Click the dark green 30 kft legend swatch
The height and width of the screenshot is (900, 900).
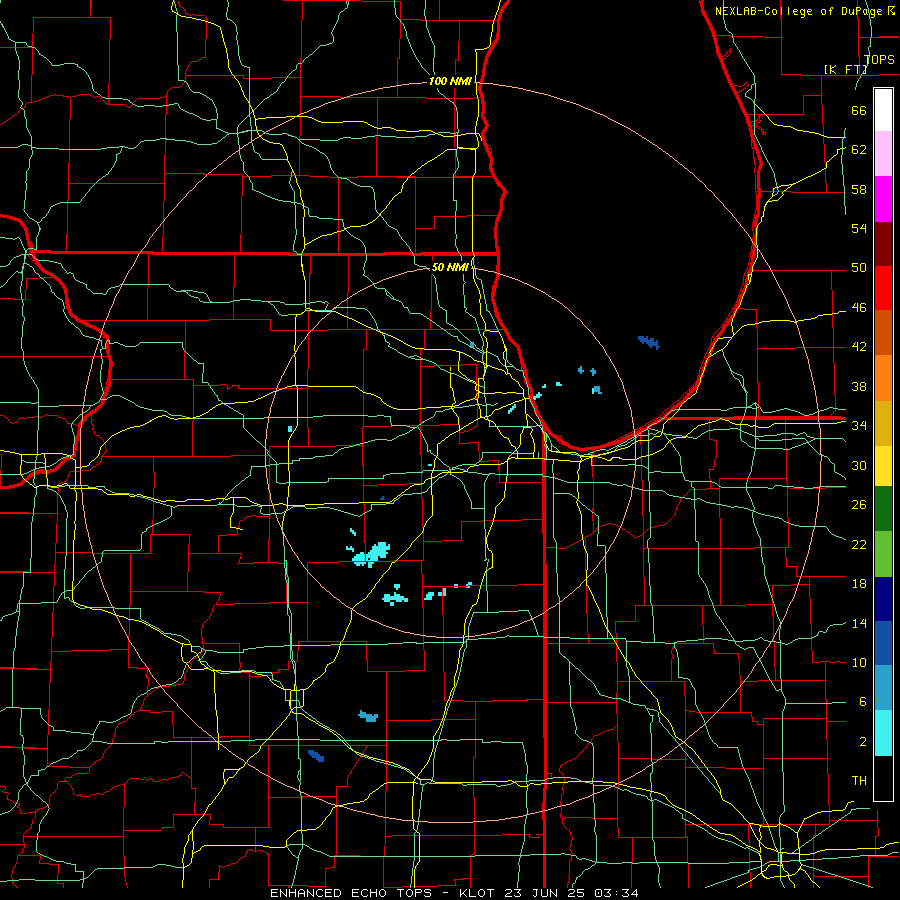(883, 509)
